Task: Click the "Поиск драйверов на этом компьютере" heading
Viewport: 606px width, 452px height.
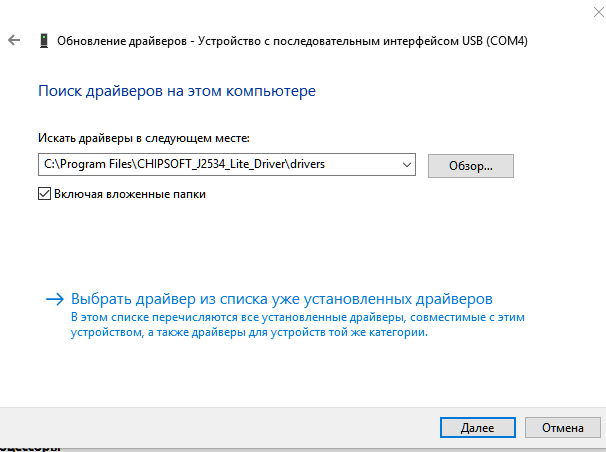Action: coord(177,91)
